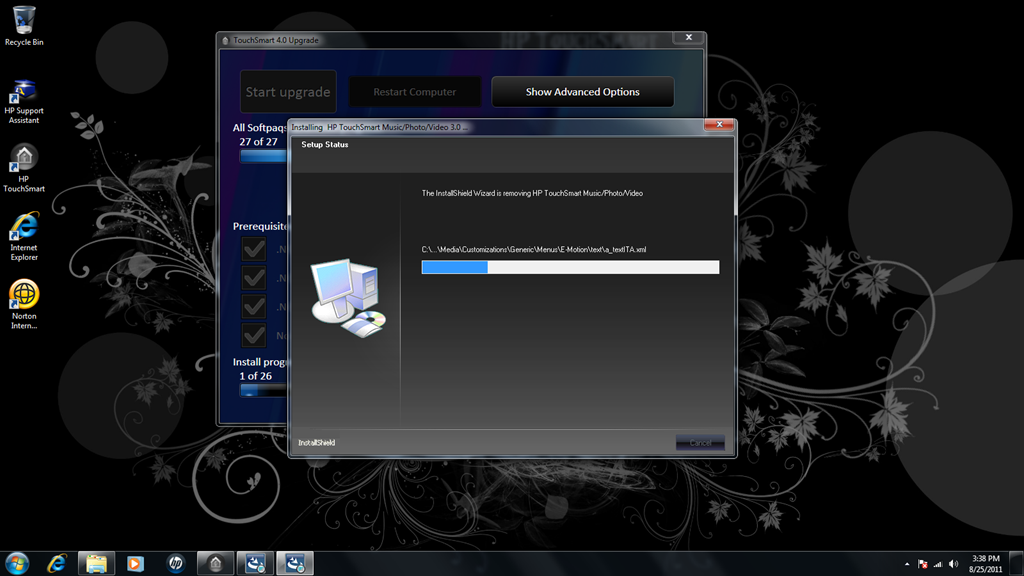
Task: Show hidden system tray icons arrow
Action: pos(906,564)
